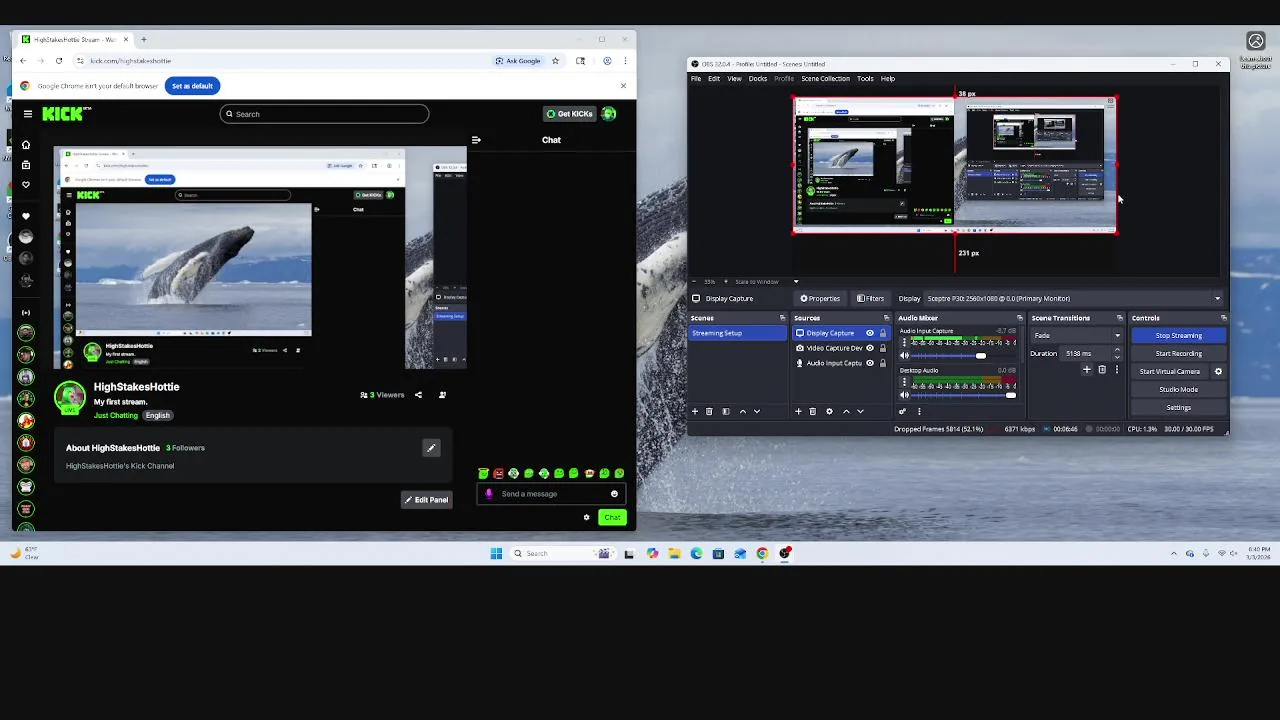
Task: Click the pencil edit icon in About panel
Action: point(431,448)
